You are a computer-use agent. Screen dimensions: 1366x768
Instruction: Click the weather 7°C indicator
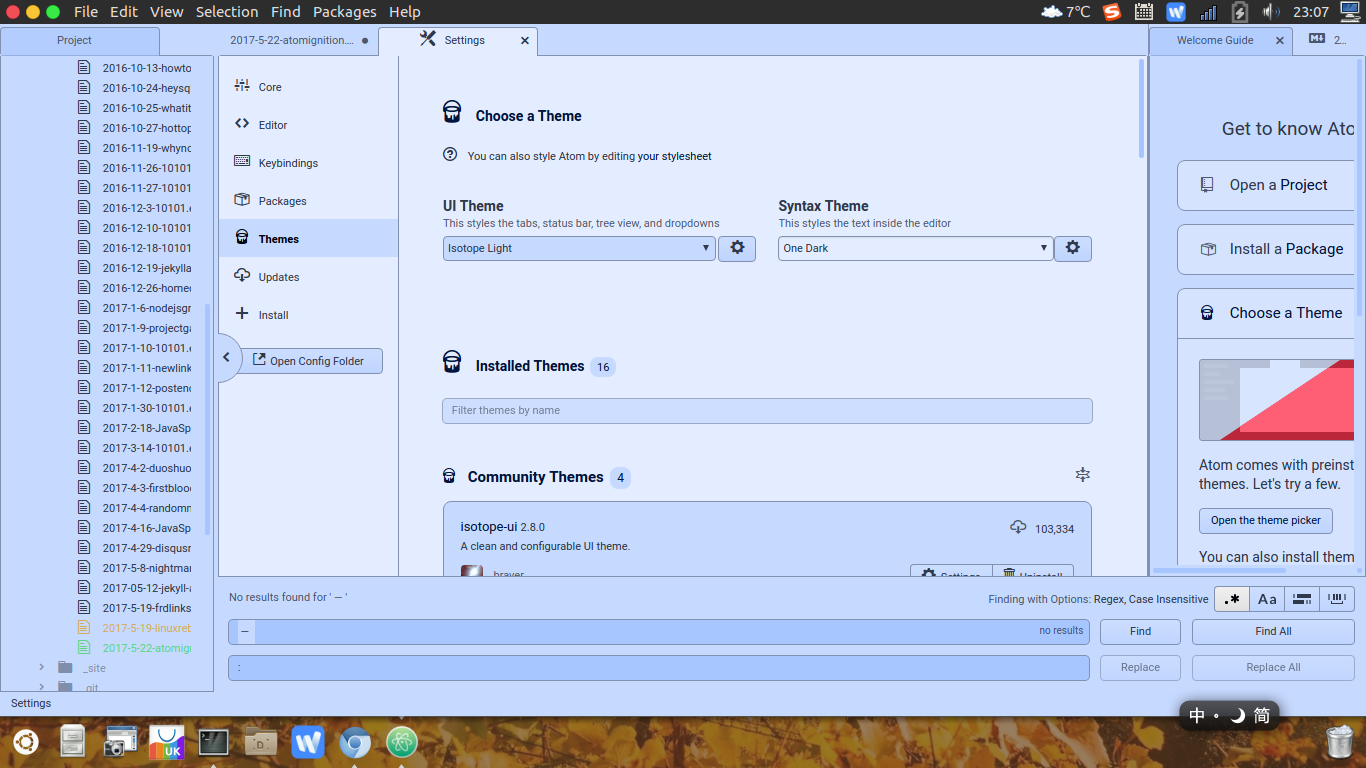1066,12
